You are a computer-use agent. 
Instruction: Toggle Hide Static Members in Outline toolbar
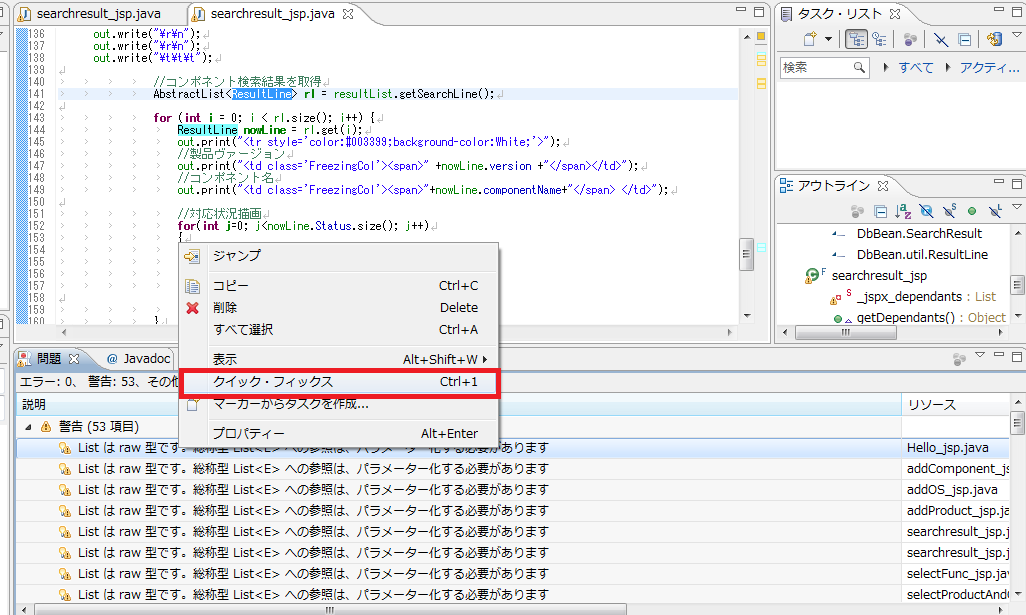[x=949, y=211]
